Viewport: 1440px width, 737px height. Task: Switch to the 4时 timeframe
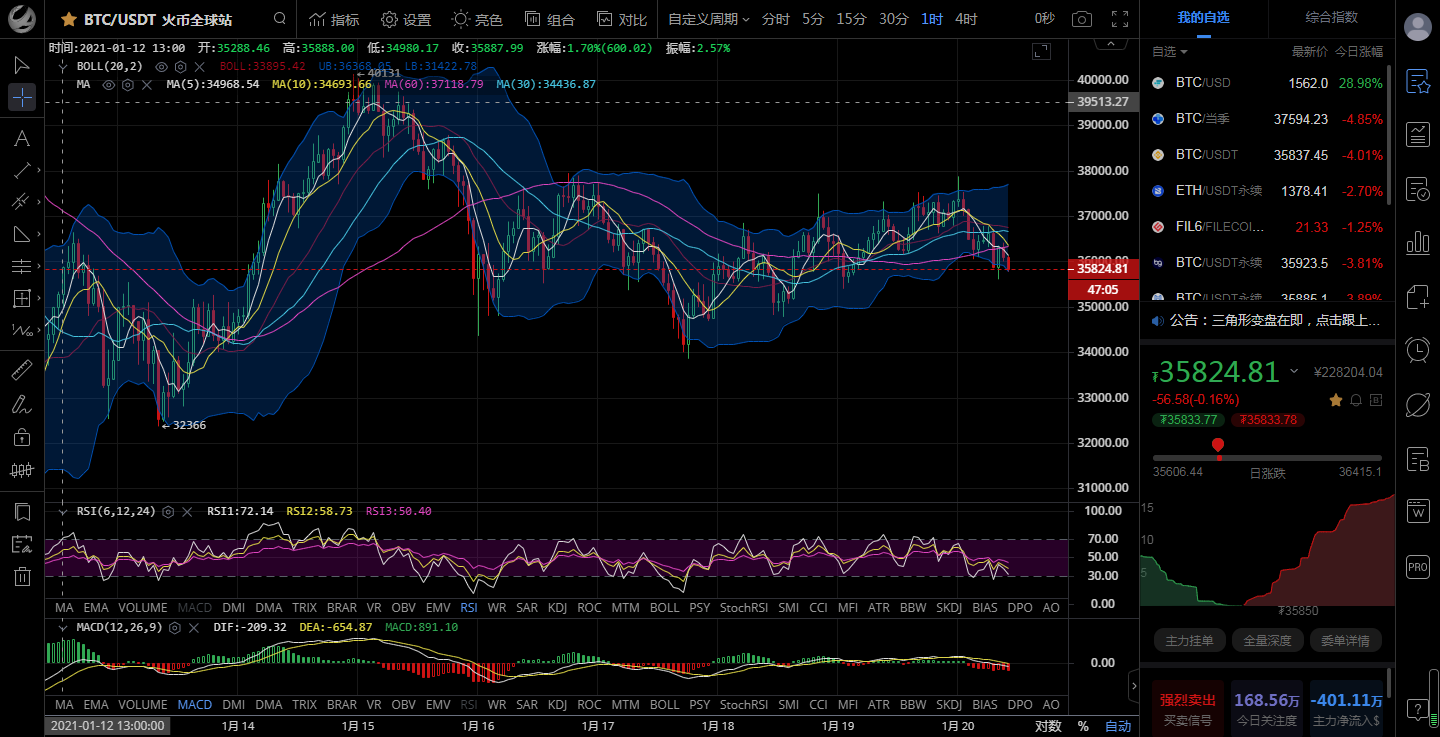[x=966, y=19]
